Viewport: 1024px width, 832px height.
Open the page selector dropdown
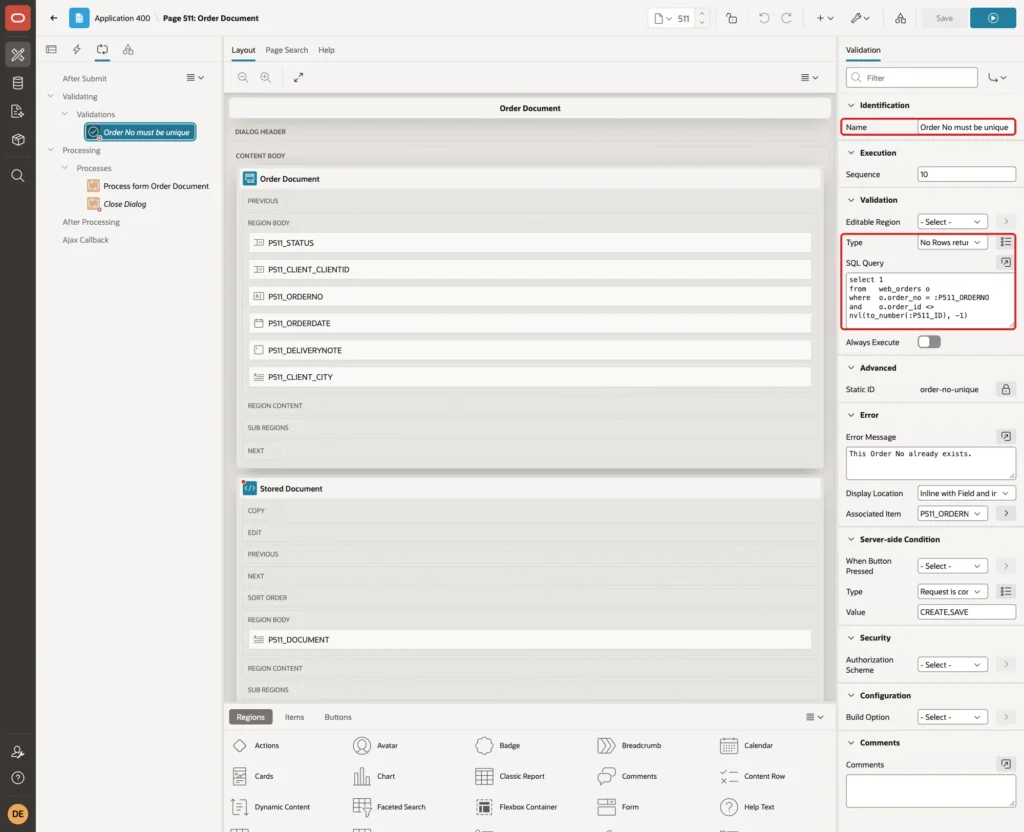pos(663,18)
